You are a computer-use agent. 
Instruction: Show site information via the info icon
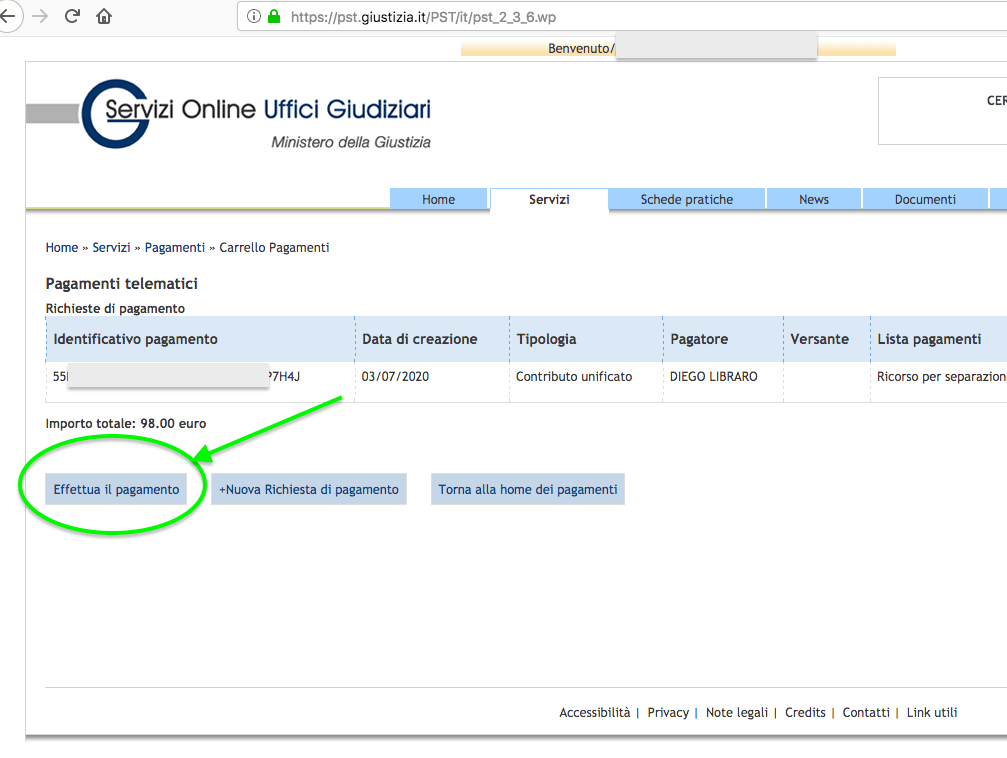point(254,16)
